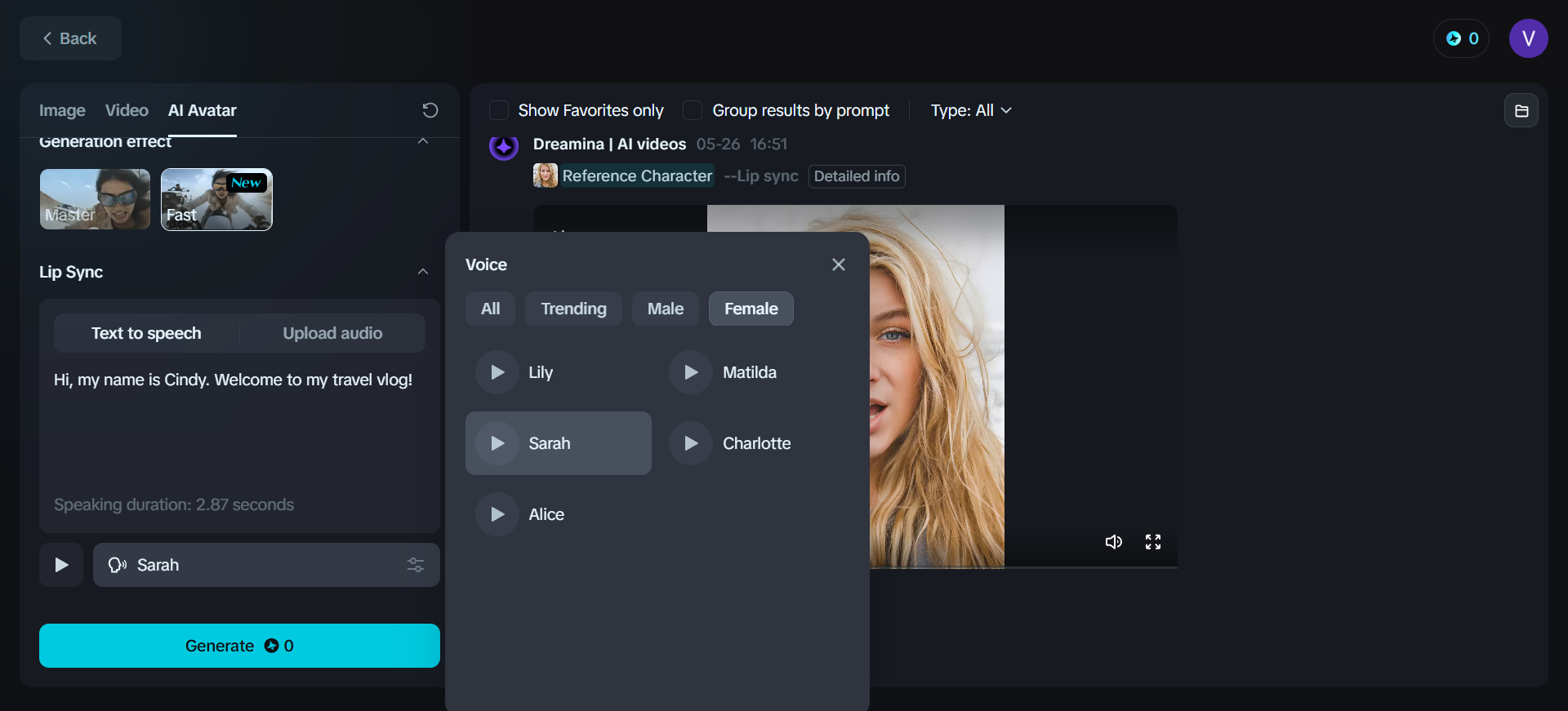Click the Dreamina | AI videos title

tap(609, 144)
